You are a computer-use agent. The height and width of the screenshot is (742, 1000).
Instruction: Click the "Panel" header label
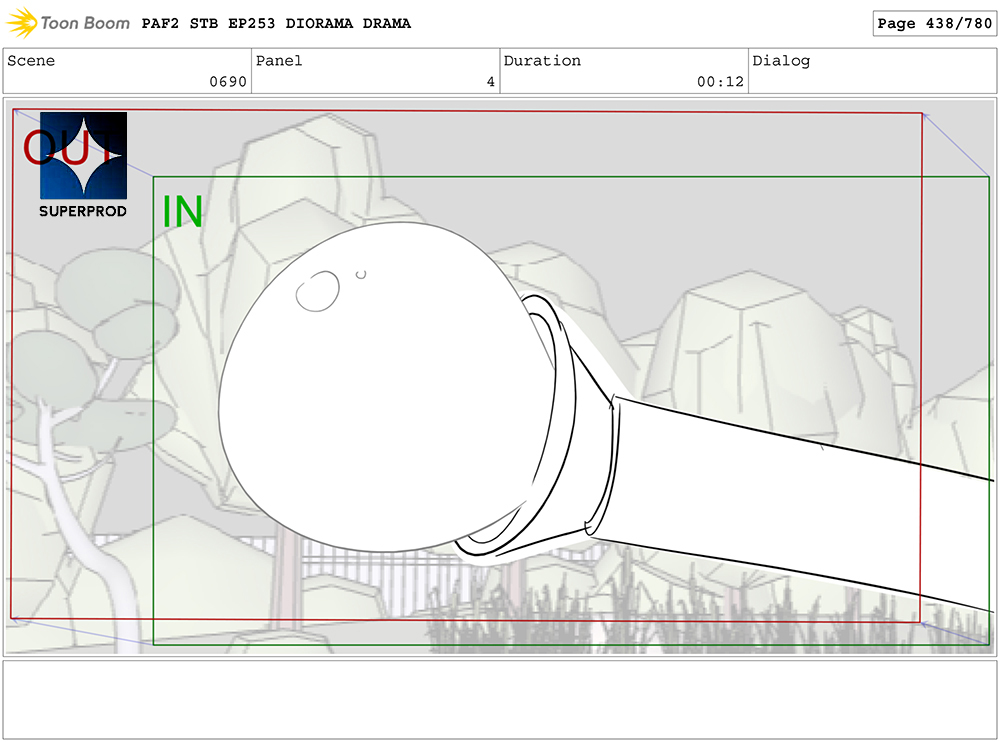[x=279, y=61]
